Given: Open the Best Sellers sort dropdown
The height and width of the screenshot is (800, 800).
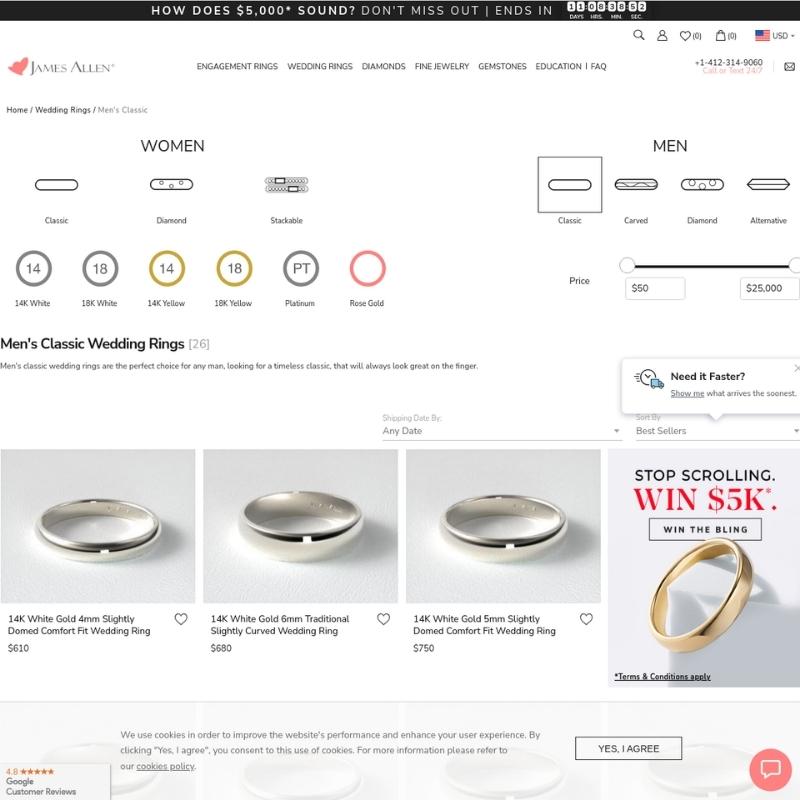Looking at the screenshot, I should pyautogui.click(x=717, y=431).
